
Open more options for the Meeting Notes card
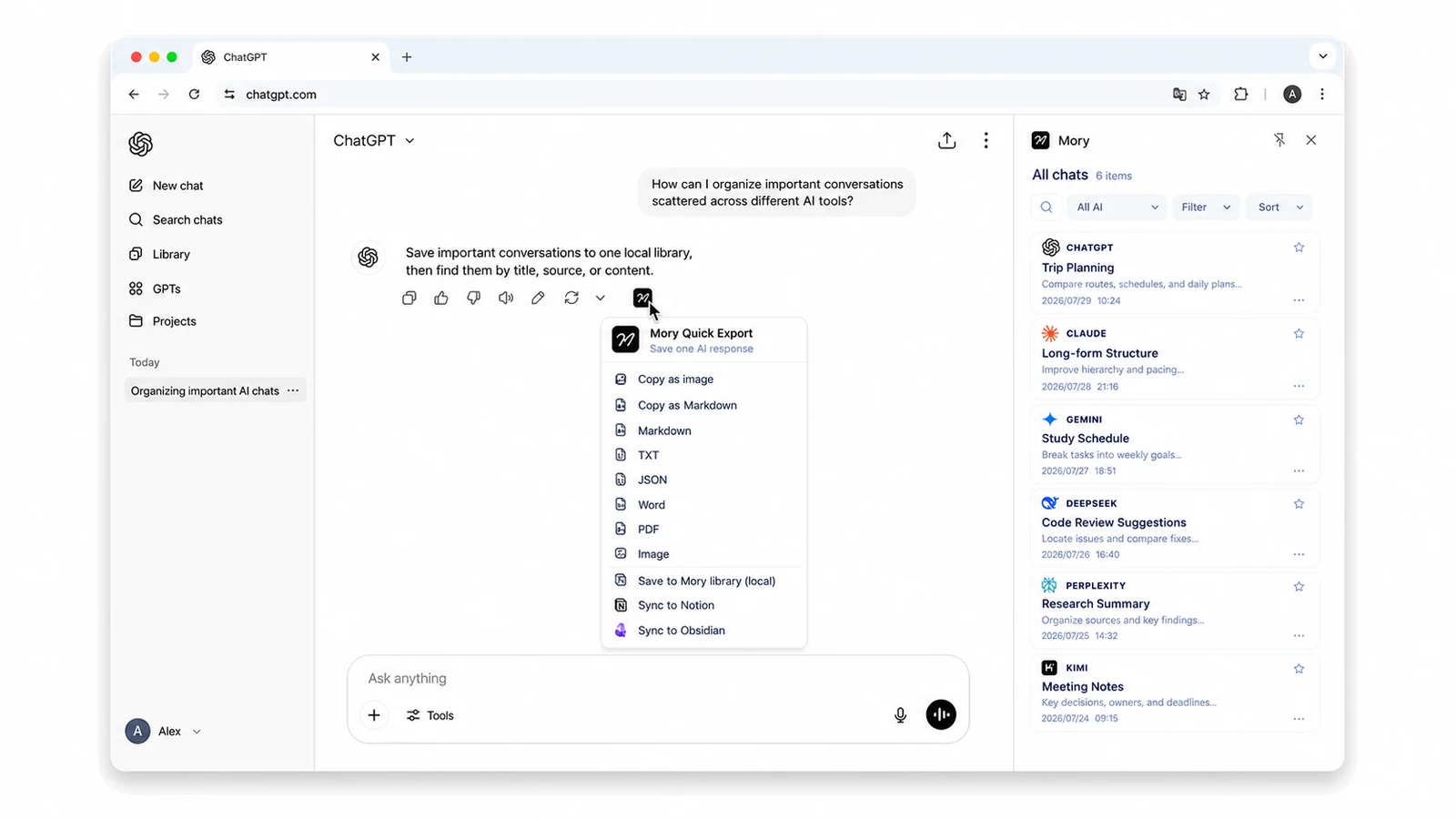click(x=1299, y=718)
